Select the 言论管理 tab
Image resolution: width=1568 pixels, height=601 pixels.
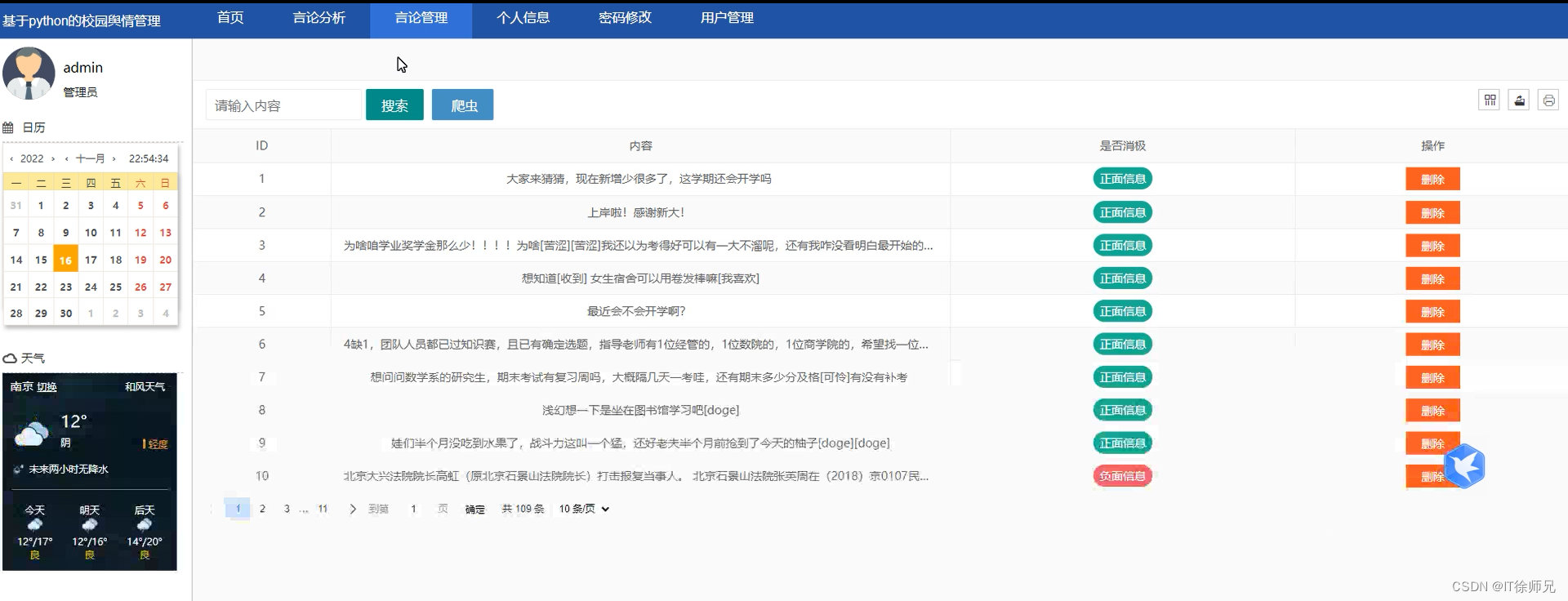pyautogui.click(x=421, y=20)
